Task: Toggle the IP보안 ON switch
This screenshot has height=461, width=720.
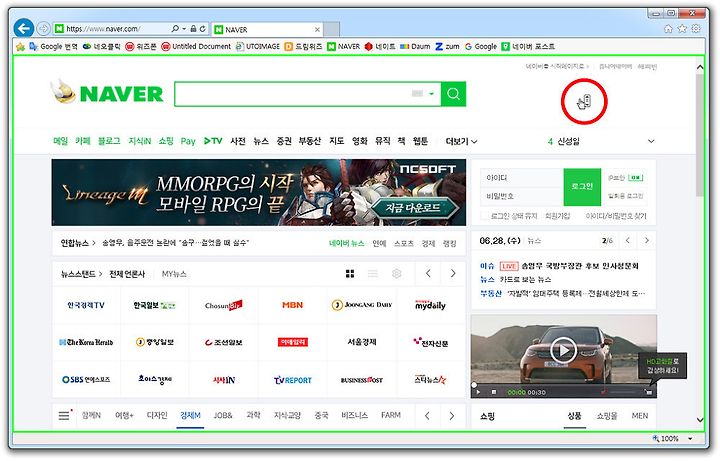Action: click(636, 178)
